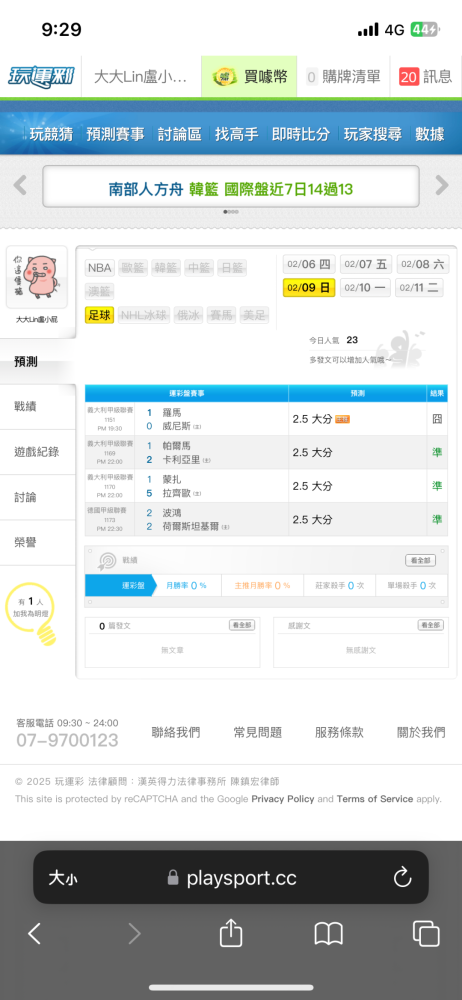This screenshot has width=462, height=1000.
Task: Tap 大小 page text size control
Action: pos(63,878)
